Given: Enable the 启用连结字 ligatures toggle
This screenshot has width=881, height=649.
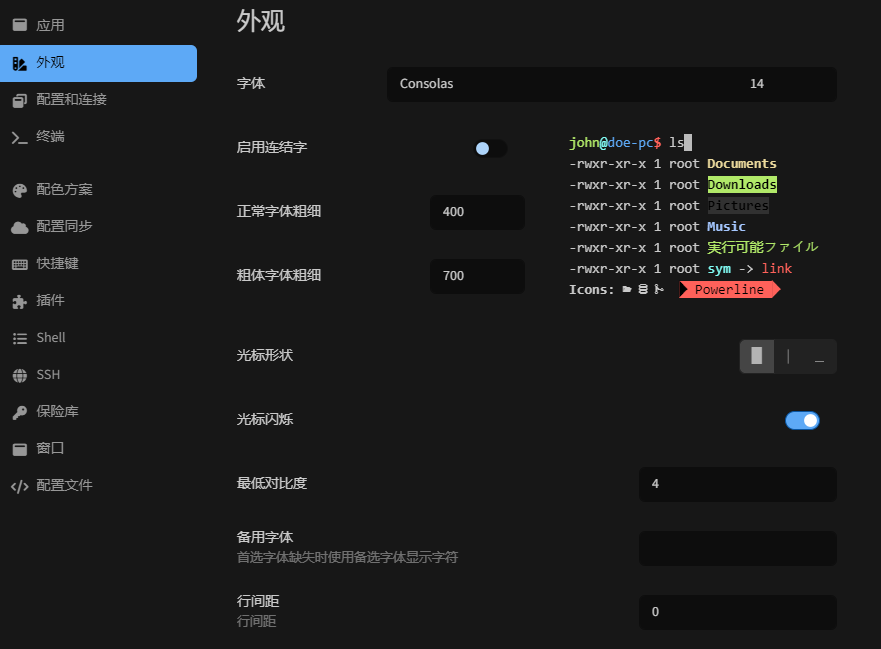Looking at the screenshot, I should pos(490,148).
